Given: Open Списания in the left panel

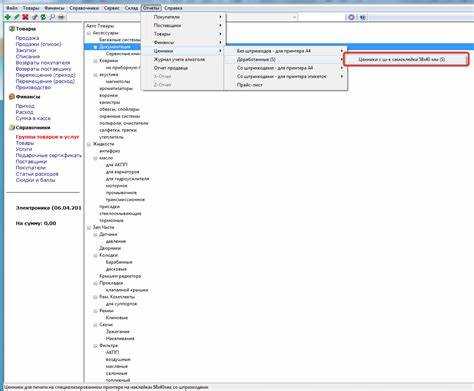Looking at the screenshot, I should pyautogui.click(x=28, y=56).
